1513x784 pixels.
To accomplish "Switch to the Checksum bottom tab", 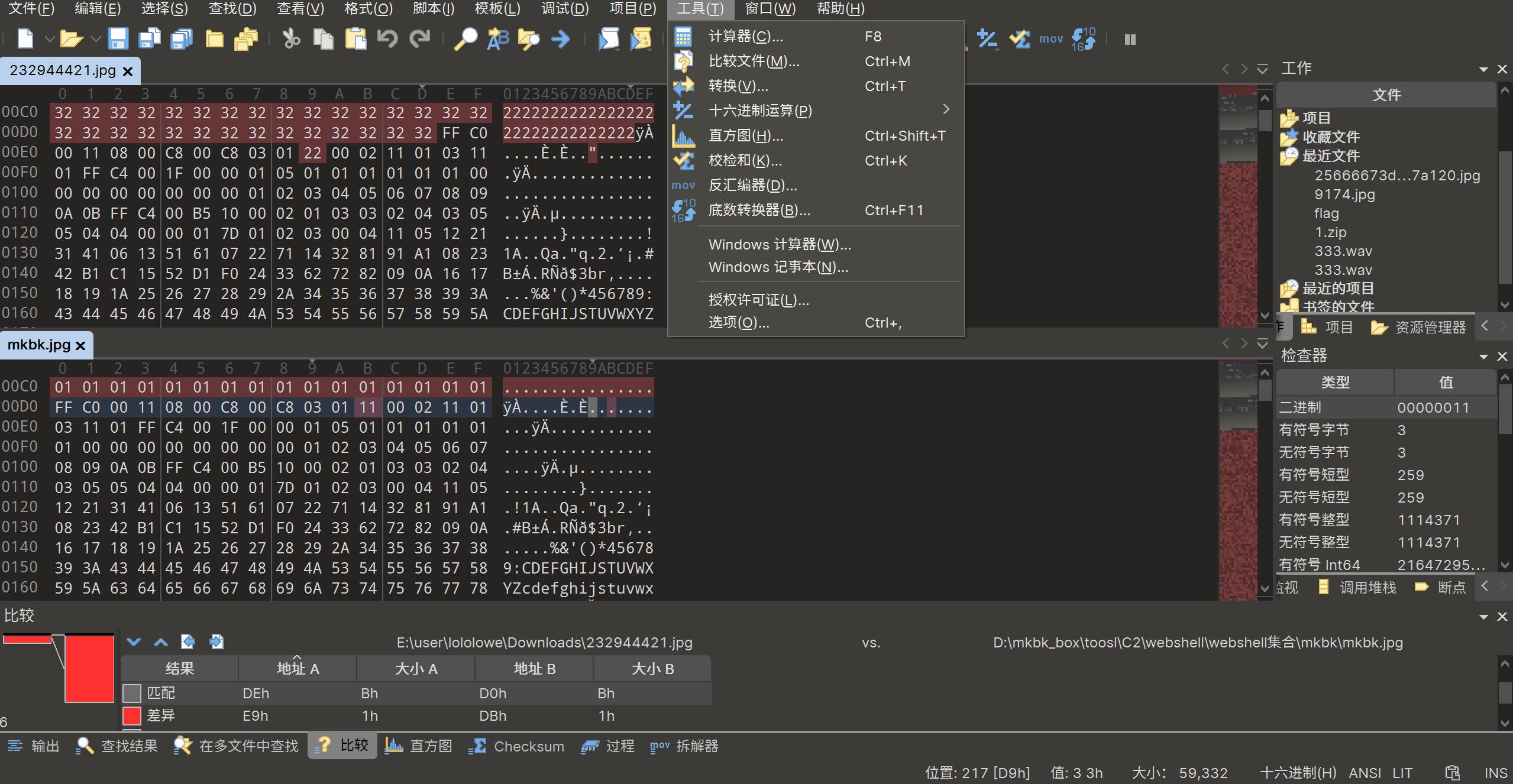I will [516, 746].
